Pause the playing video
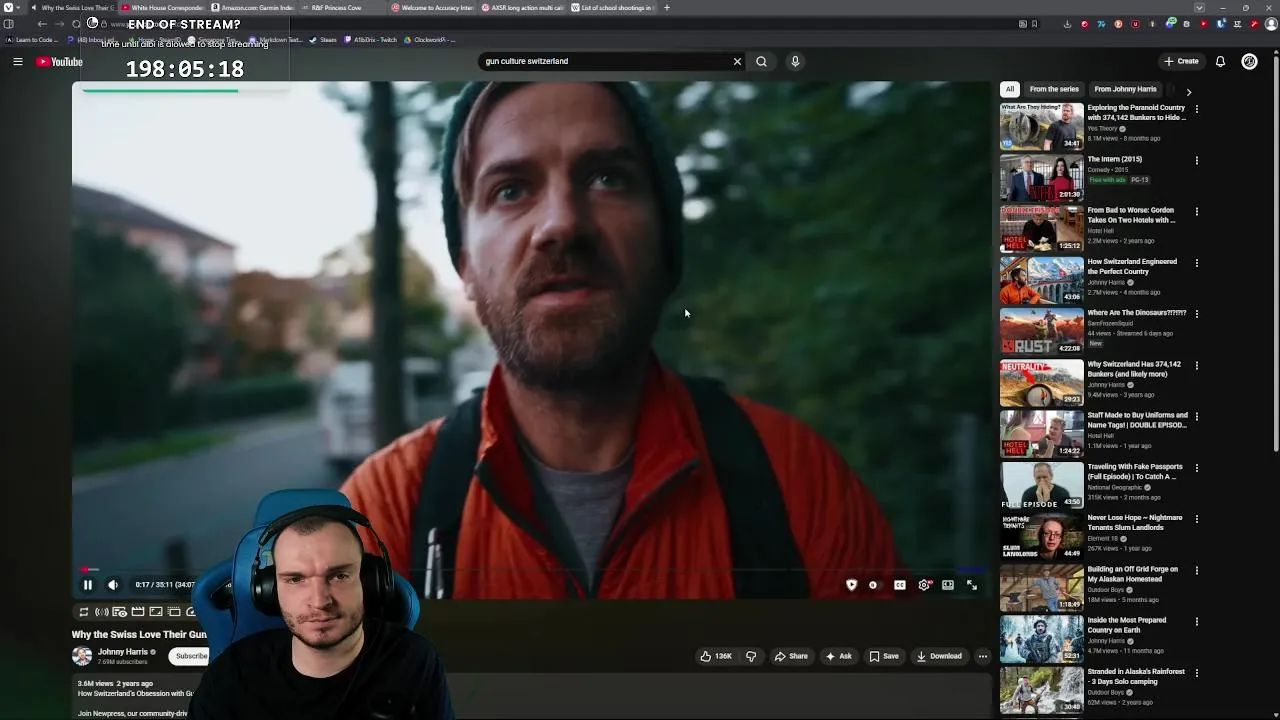The width and height of the screenshot is (1280, 720). [x=87, y=585]
